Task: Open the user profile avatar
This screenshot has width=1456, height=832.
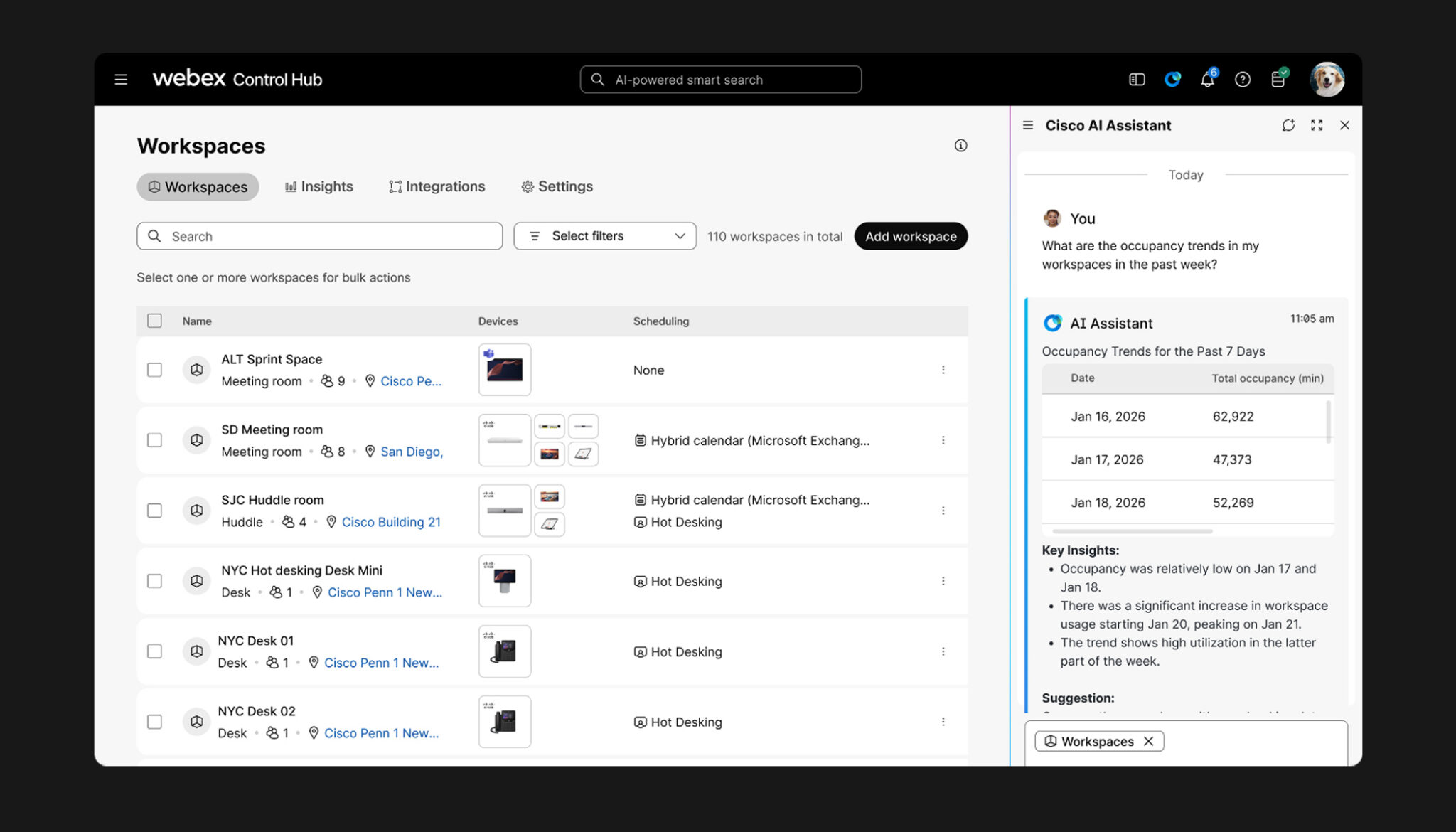Action: 1327,79
